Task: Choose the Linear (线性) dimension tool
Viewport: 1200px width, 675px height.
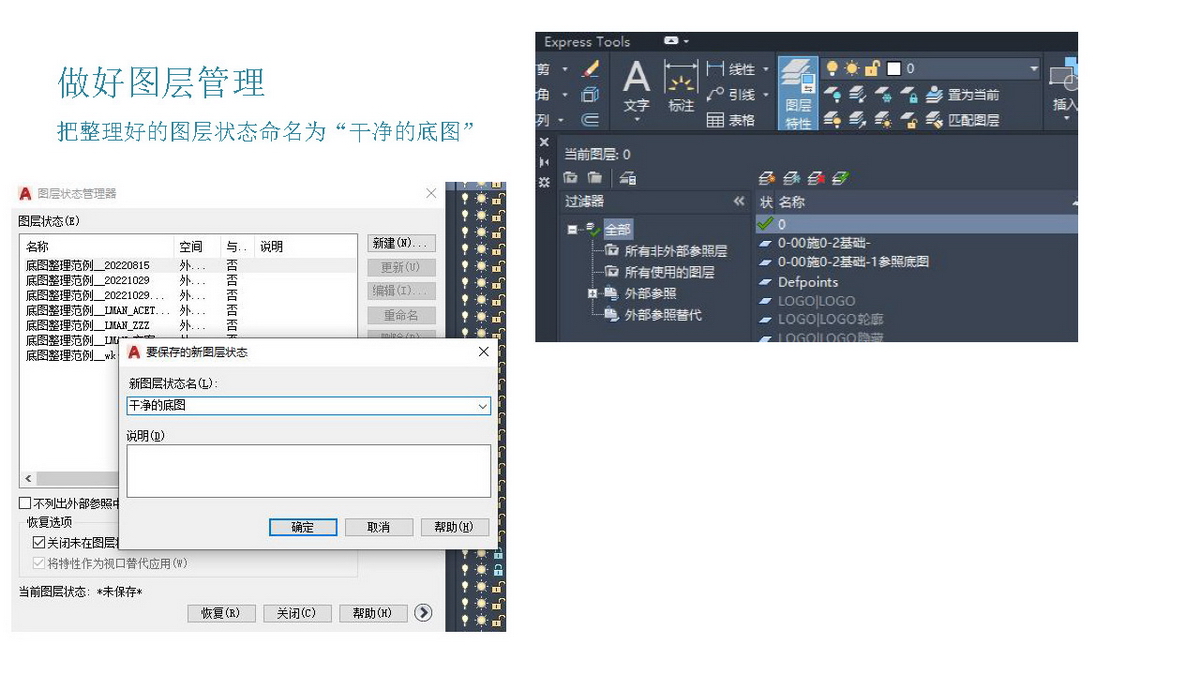Action: coord(731,69)
